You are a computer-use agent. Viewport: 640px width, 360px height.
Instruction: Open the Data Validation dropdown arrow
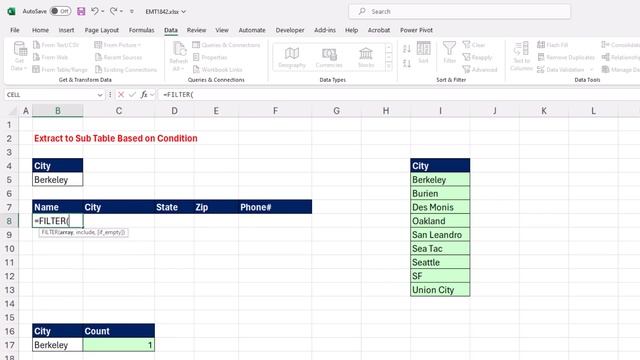click(x=591, y=70)
